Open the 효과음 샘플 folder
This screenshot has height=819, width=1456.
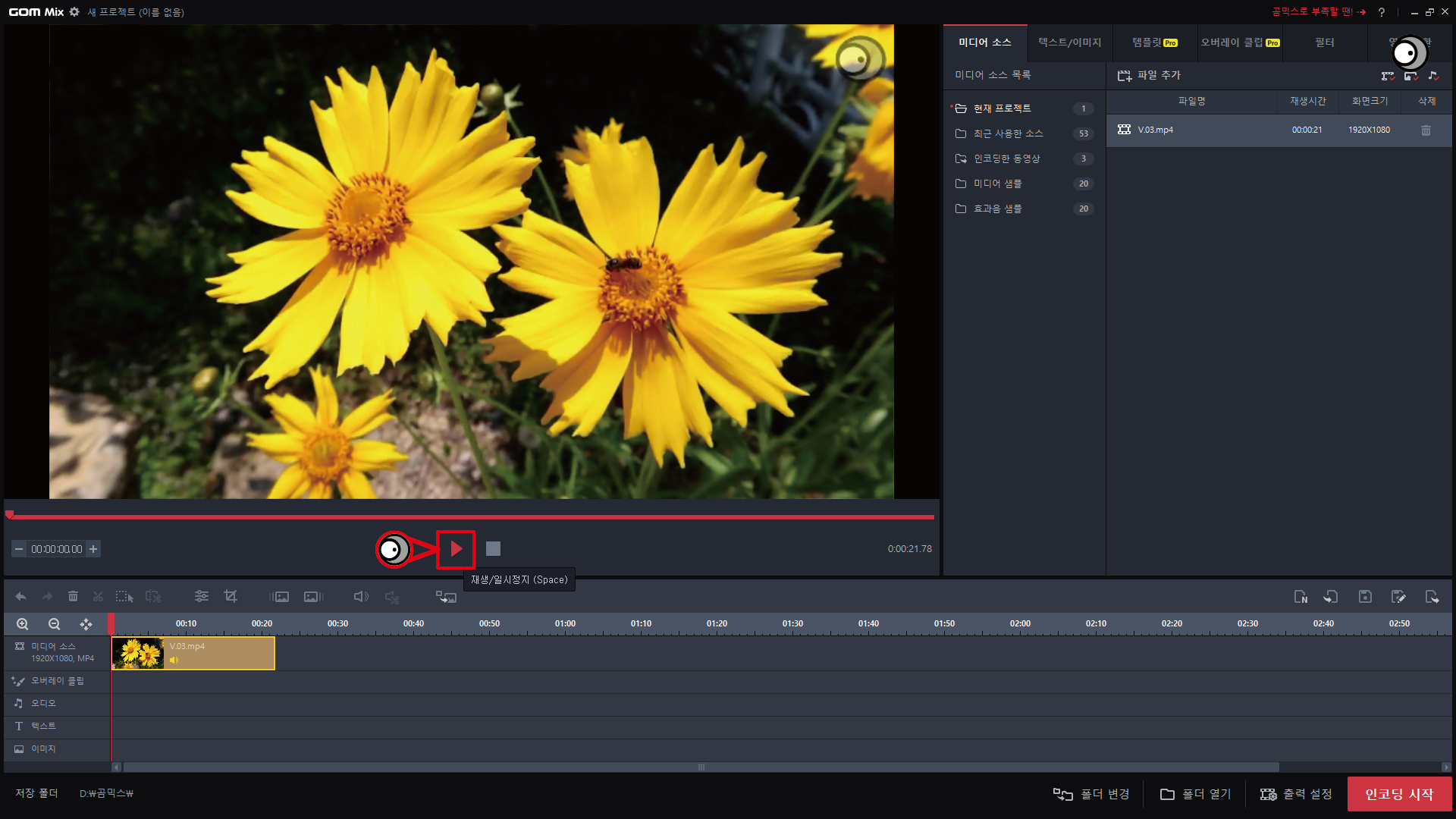(x=997, y=209)
